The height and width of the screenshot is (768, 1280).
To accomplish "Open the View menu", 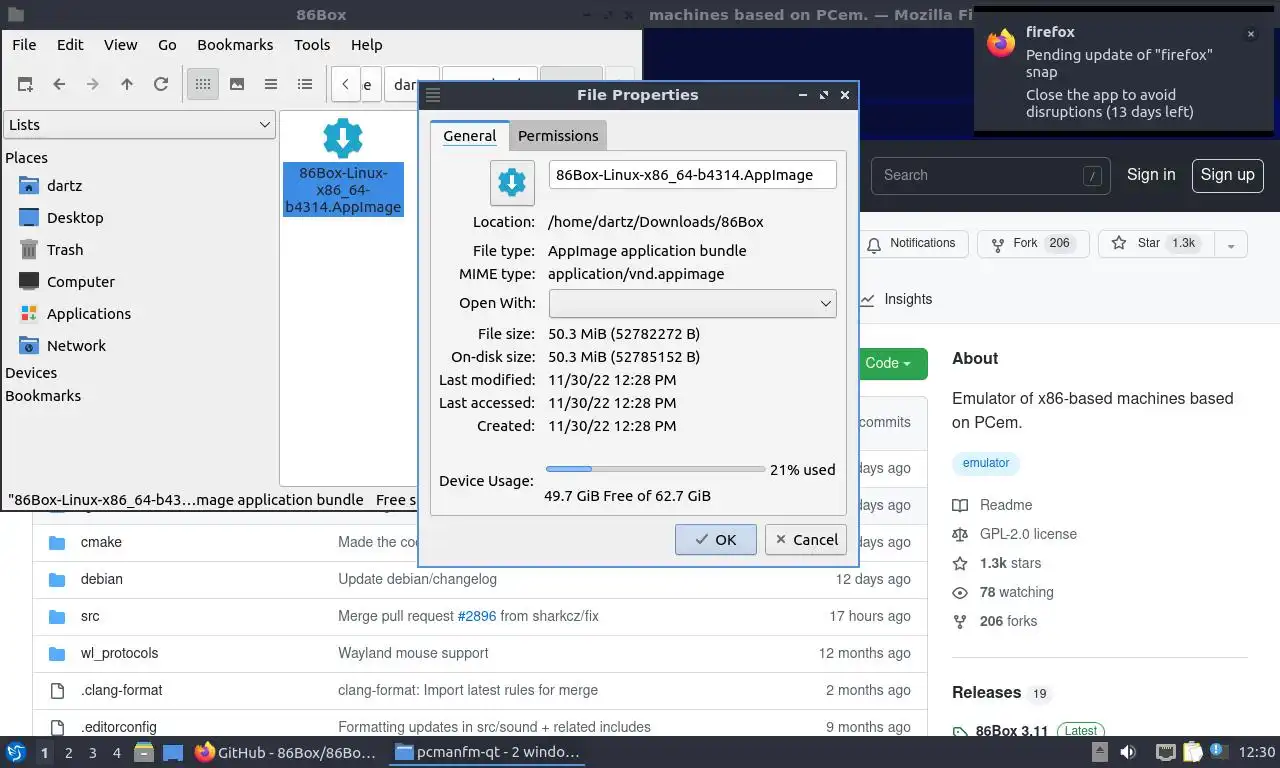I will point(120,44).
